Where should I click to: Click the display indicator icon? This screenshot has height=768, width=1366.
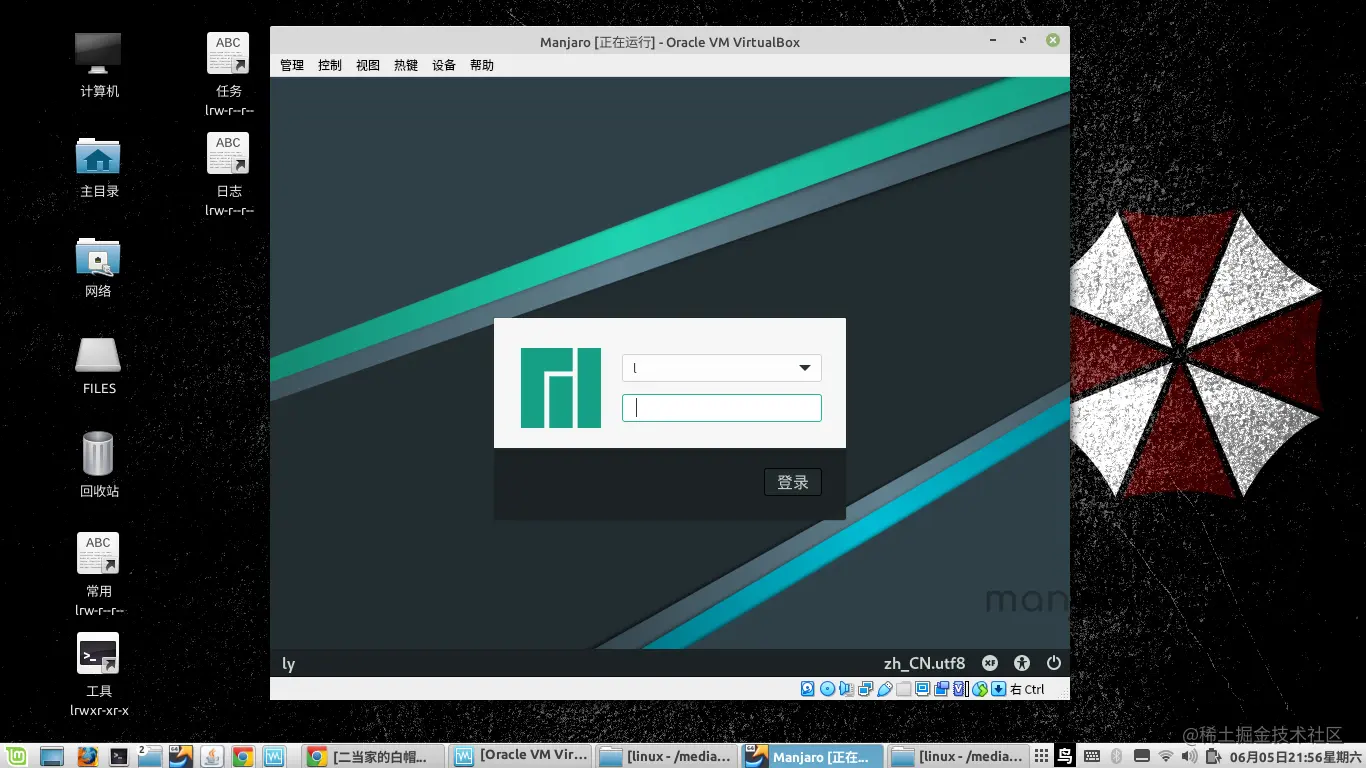923,689
